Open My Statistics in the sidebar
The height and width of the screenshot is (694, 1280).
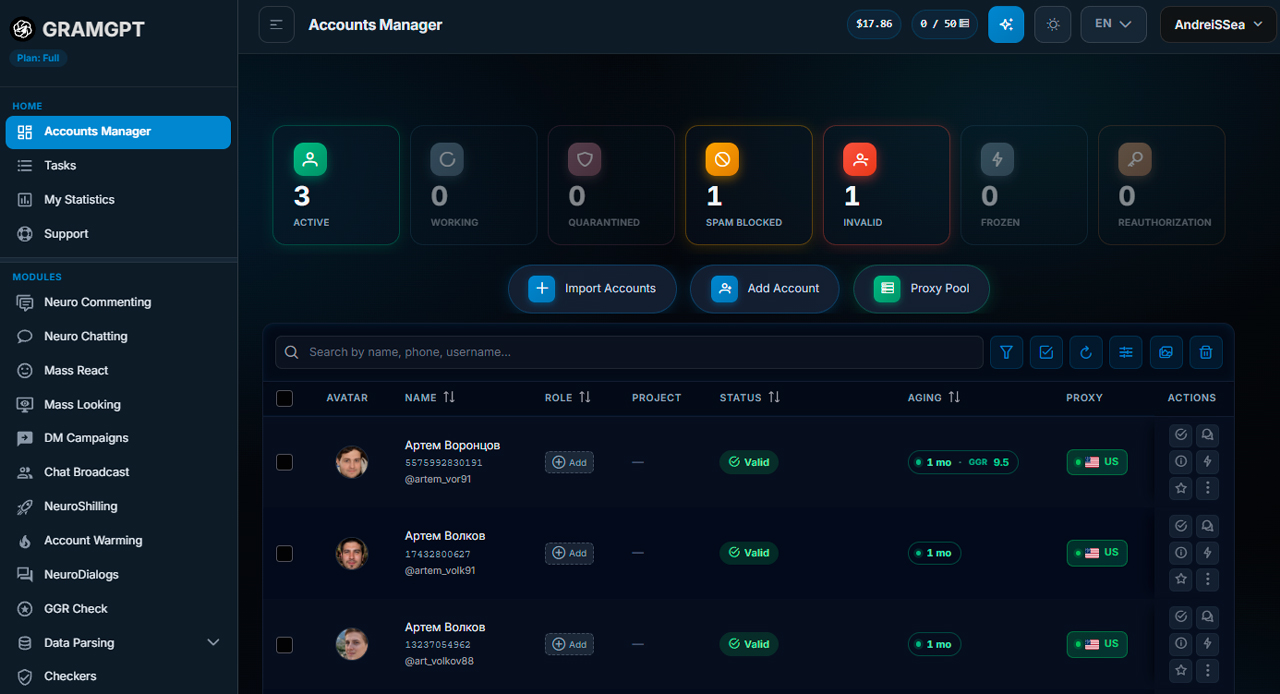(x=118, y=199)
